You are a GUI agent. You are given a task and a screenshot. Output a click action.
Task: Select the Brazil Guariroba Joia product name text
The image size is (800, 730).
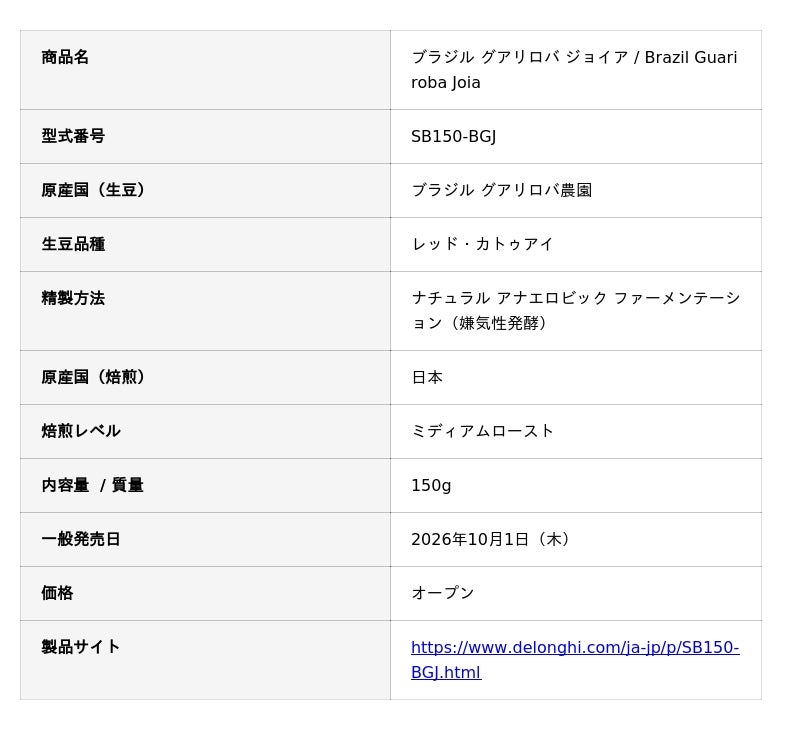pos(574,70)
